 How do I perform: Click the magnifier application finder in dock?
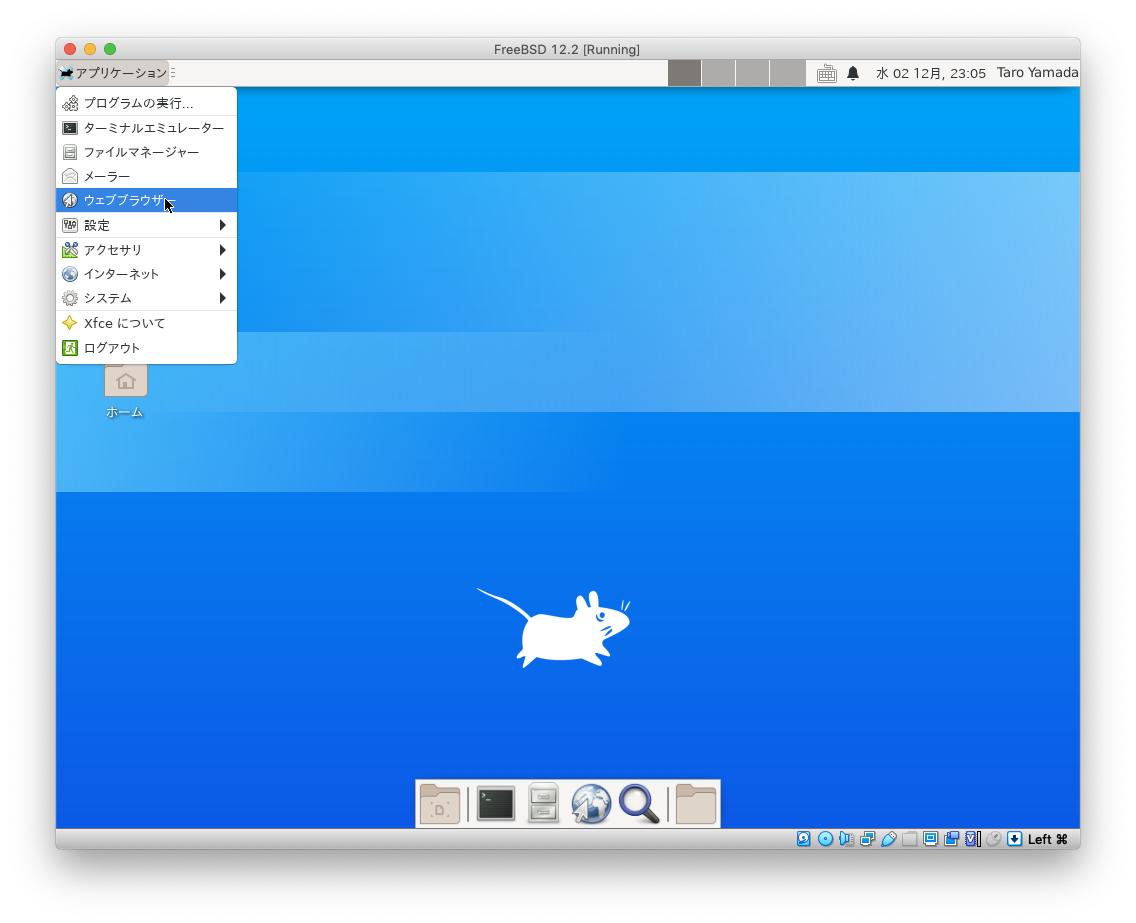click(x=639, y=804)
